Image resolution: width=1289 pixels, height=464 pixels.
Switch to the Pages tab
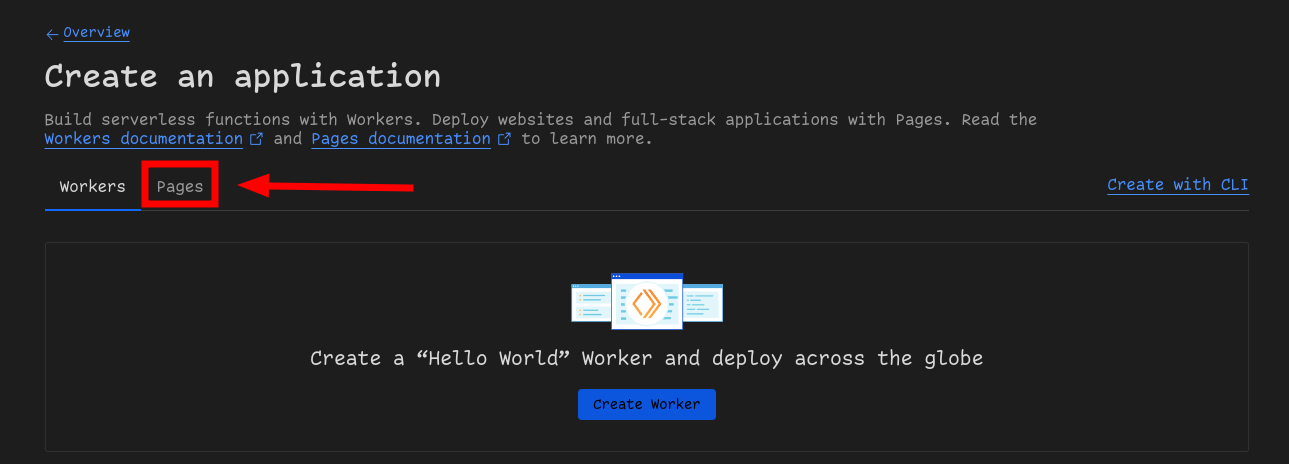coord(180,186)
